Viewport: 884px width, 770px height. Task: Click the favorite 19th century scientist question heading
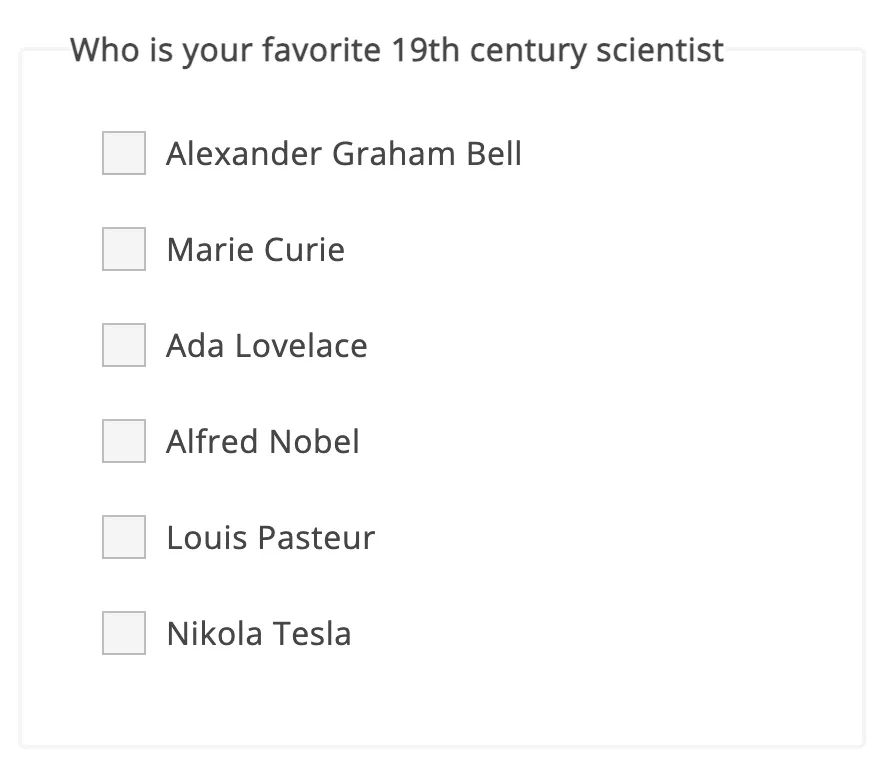tap(397, 50)
